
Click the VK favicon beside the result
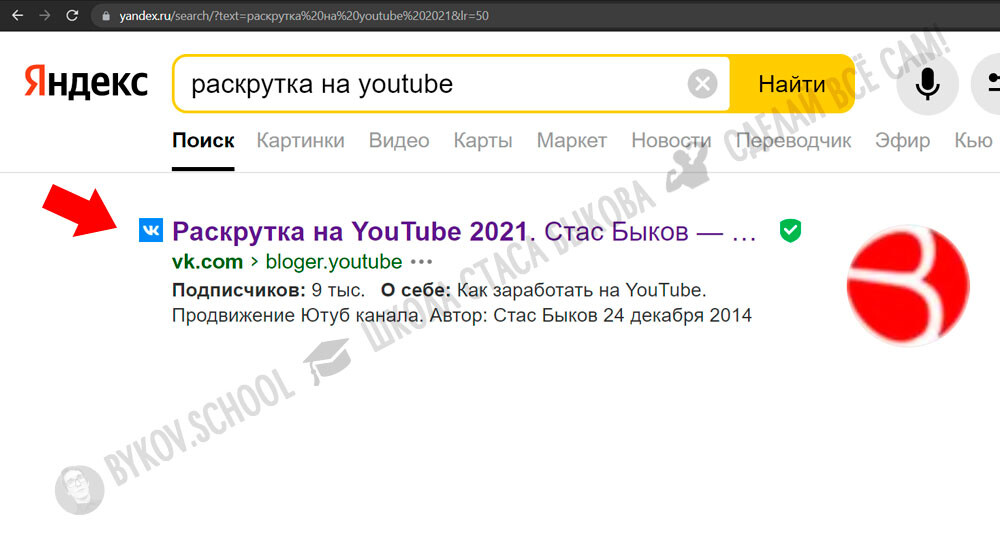[151, 232]
